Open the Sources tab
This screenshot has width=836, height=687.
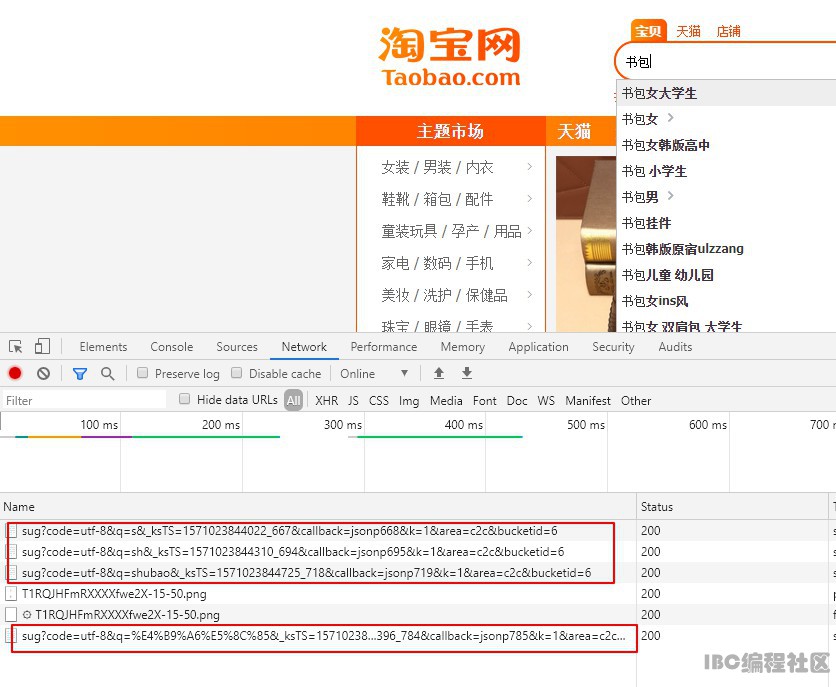(237, 347)
